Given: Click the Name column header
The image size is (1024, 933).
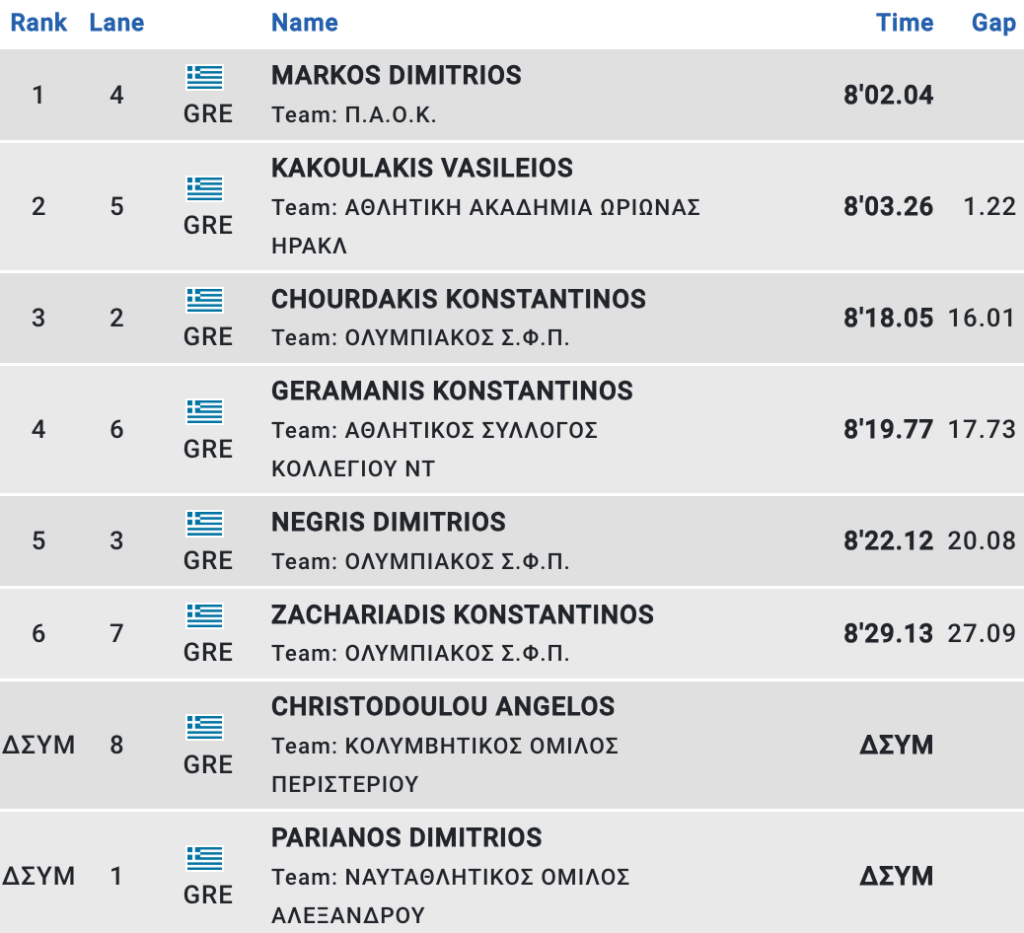Looking at the screenshot, I should (304, 23).
